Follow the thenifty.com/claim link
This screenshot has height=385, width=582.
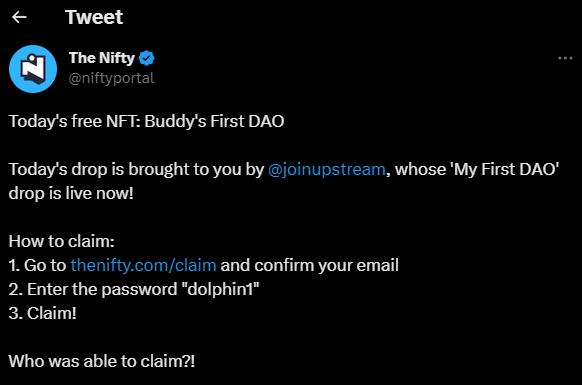point(143,265)
